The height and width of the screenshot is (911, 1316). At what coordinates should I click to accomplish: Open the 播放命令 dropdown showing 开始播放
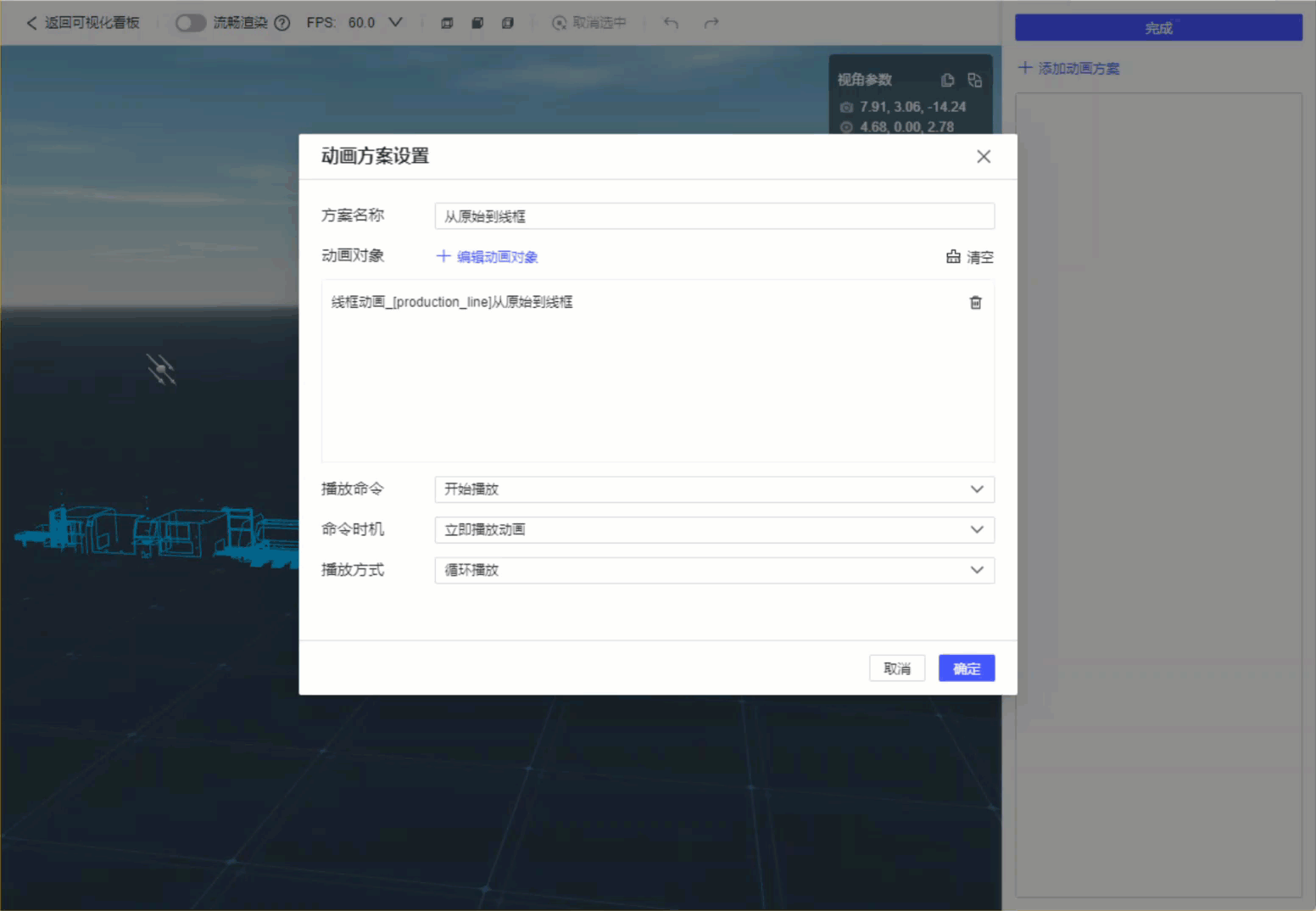[x=976, y=489]
